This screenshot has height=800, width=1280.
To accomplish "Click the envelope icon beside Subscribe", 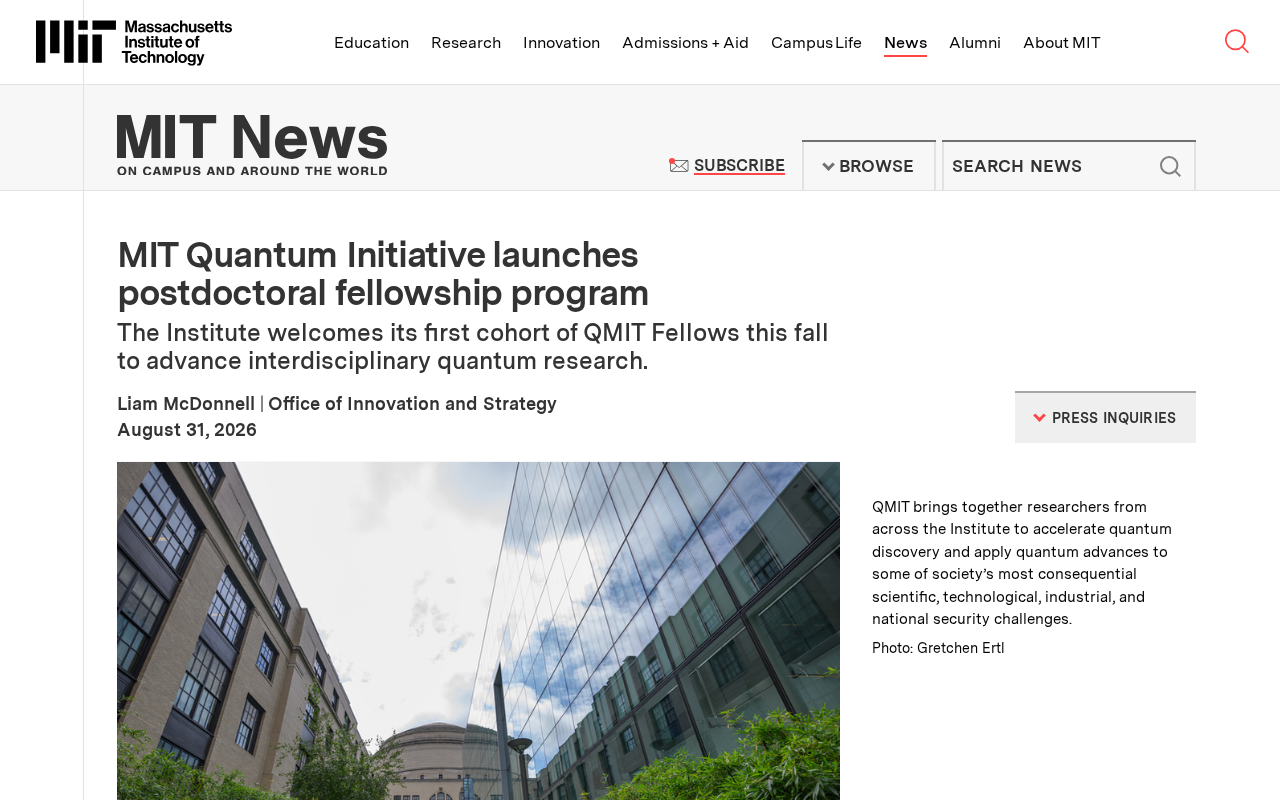I will (679, 166).
